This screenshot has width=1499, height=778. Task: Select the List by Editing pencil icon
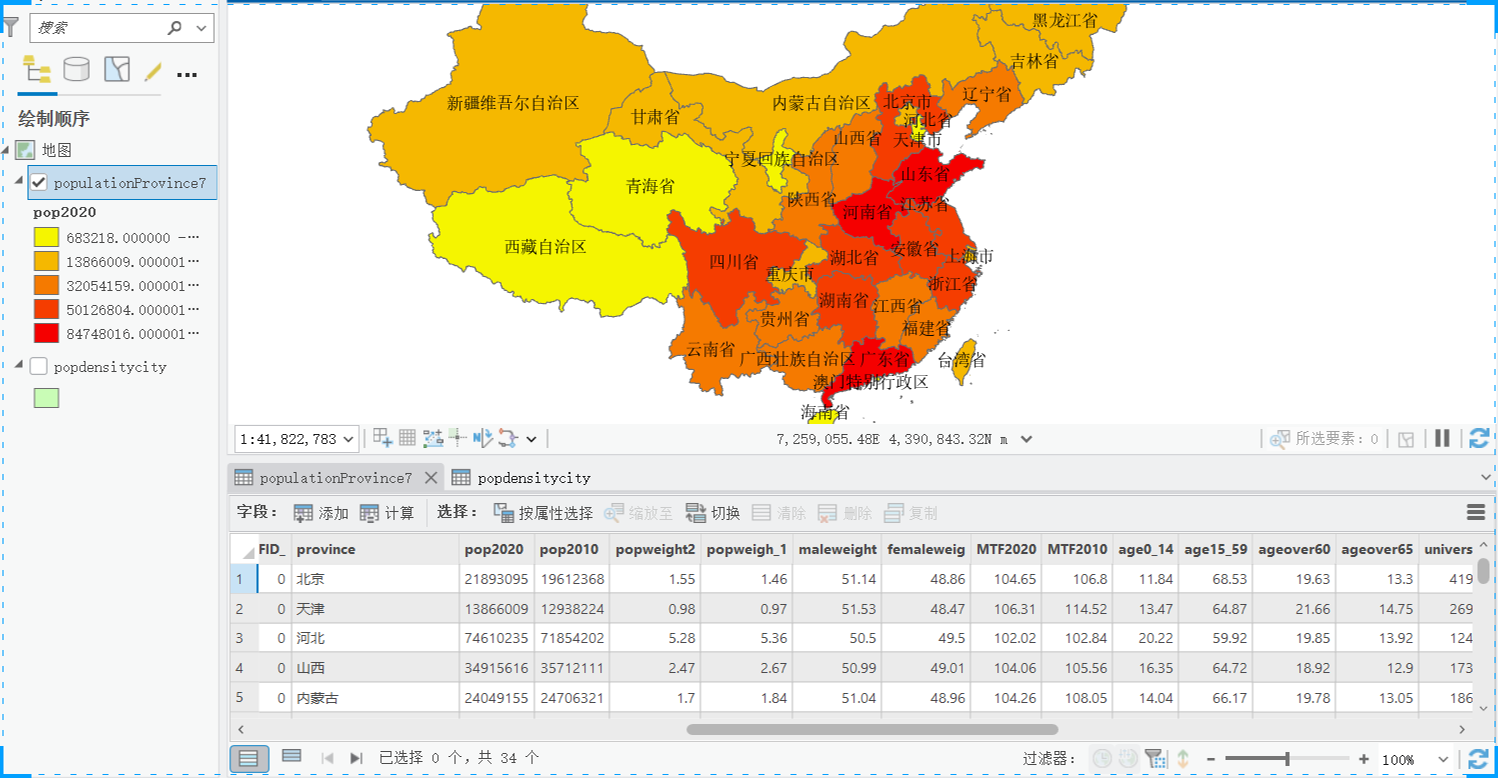click(x=153, y=71)
